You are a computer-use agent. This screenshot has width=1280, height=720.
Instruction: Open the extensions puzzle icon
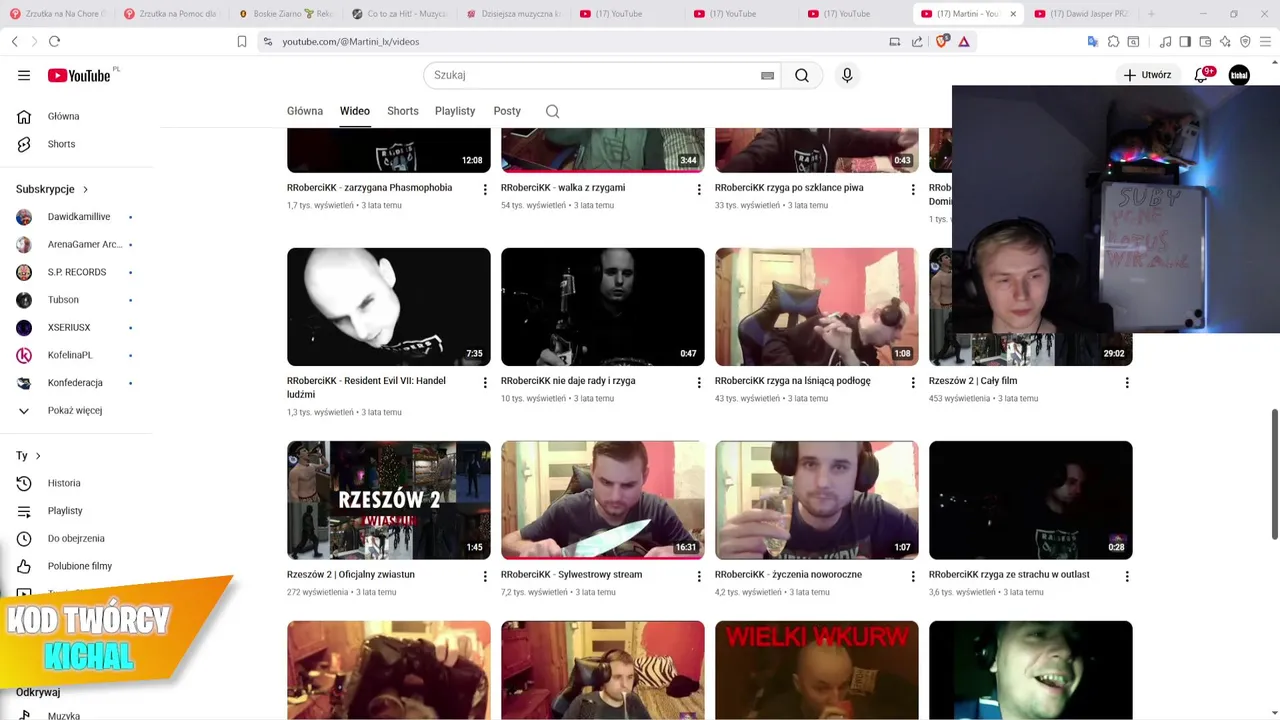click(x=1113, y=41)
